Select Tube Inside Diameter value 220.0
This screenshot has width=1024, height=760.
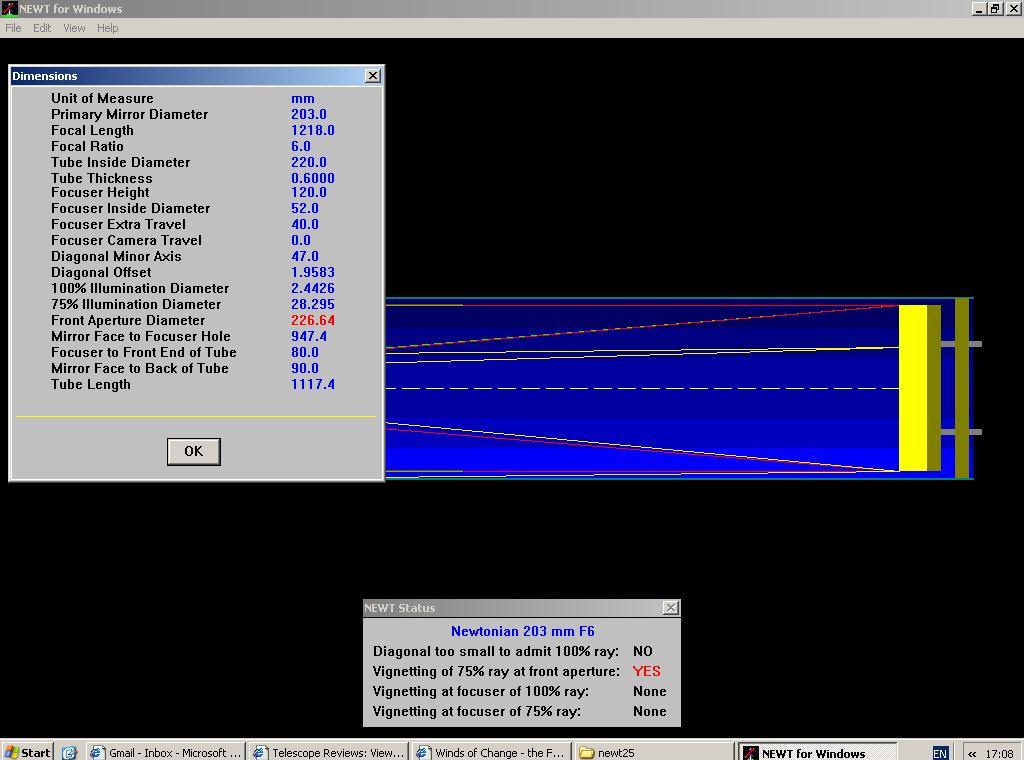309,162
